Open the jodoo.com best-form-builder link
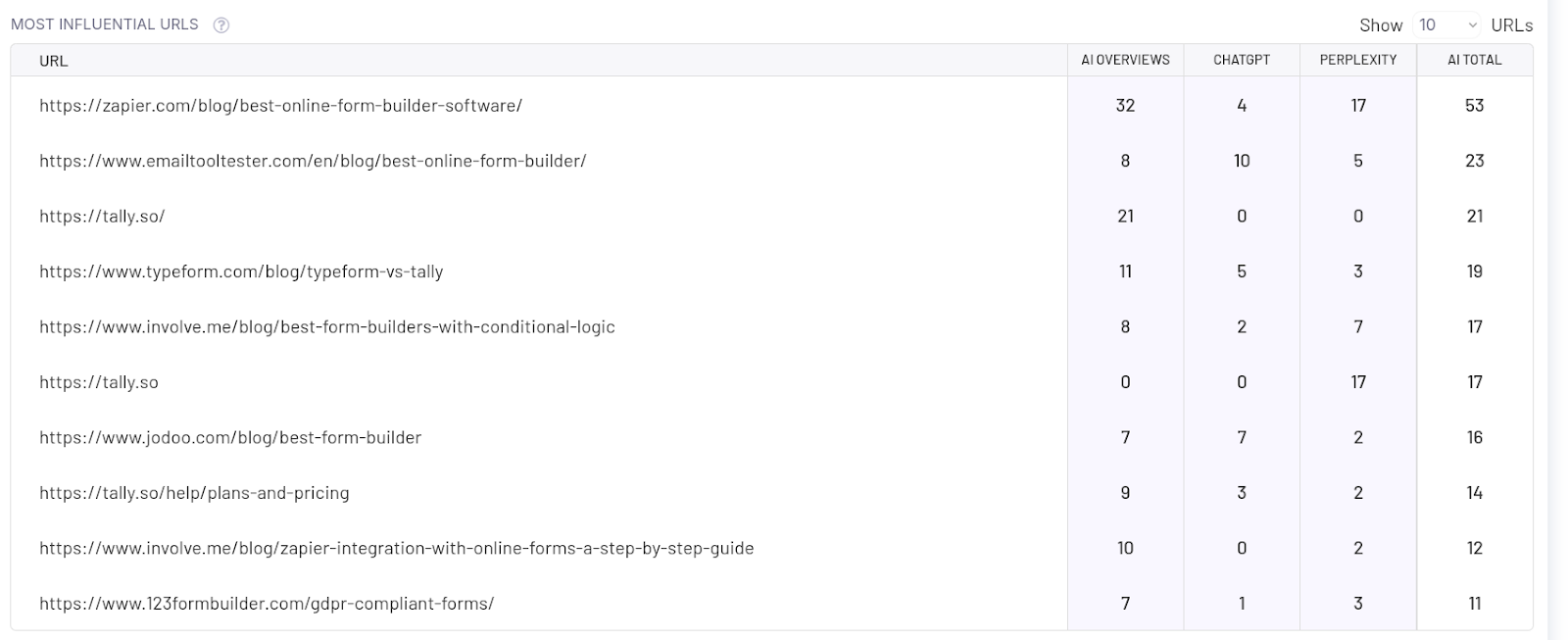 pos(230,438)
